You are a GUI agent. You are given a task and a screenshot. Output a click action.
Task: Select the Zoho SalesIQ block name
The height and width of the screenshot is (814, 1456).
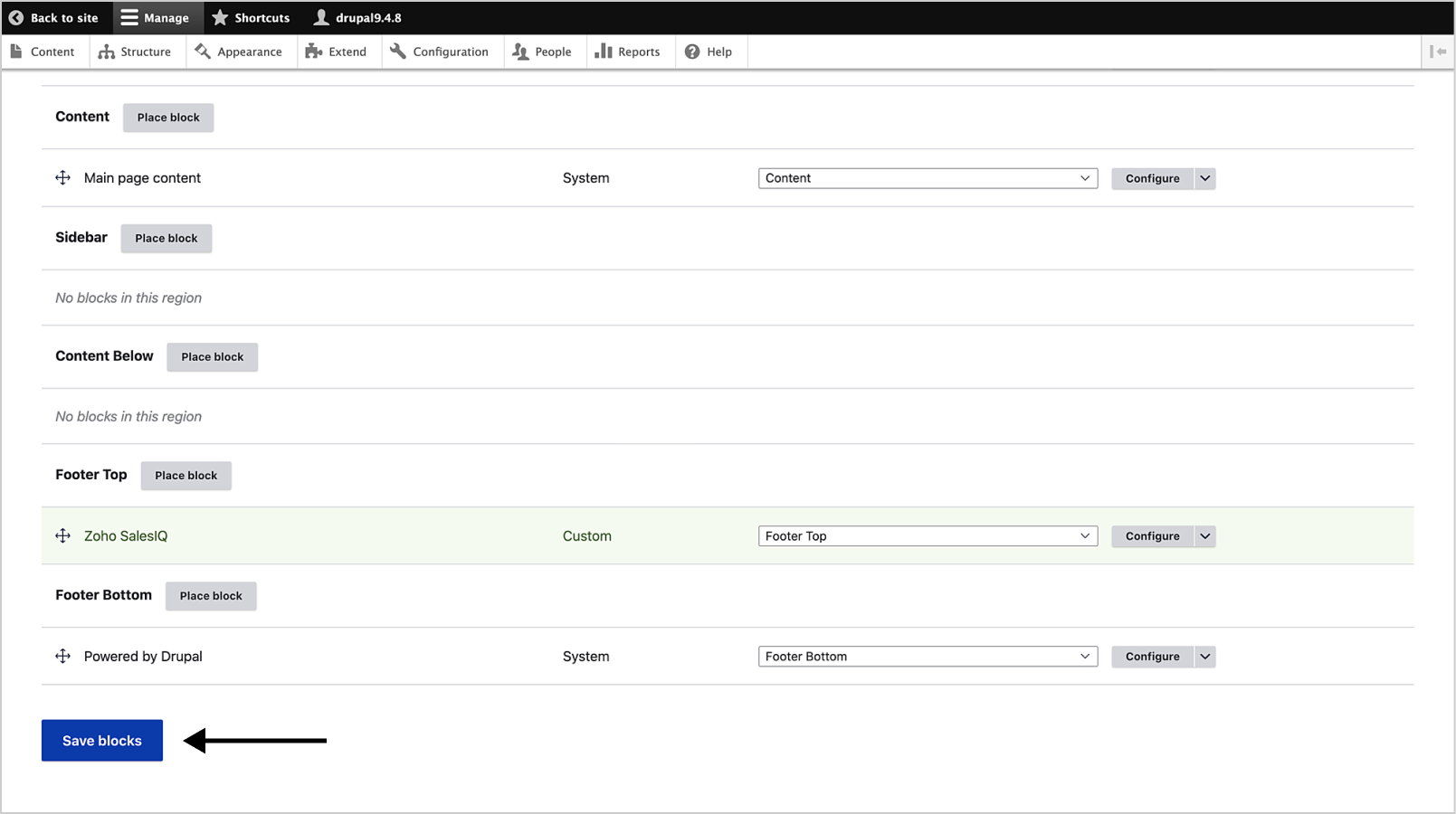126,536
